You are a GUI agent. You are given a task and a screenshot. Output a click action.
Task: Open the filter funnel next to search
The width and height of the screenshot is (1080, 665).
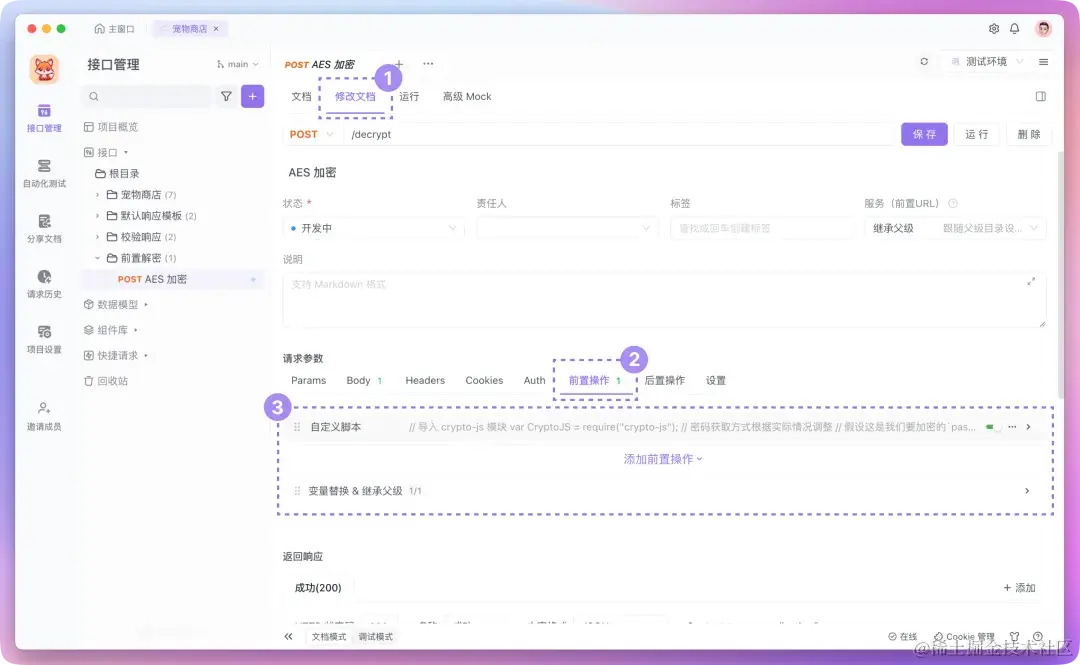pyautogui.click(x=224, y=96)
